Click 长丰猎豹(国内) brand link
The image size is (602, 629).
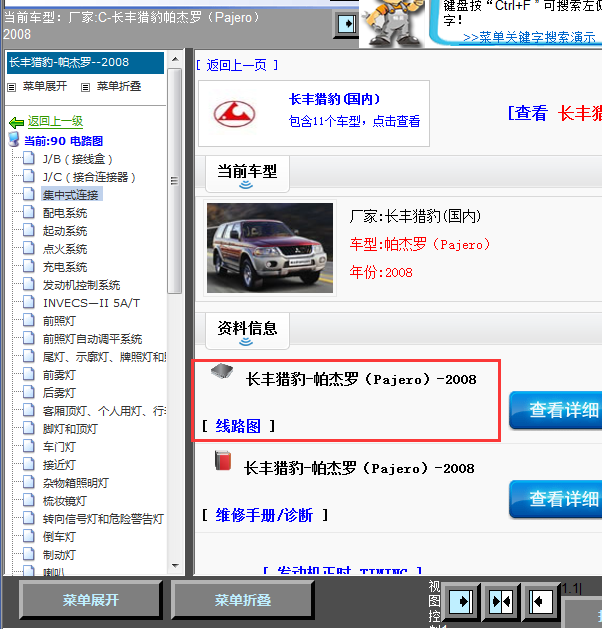(x=334, y=99)
